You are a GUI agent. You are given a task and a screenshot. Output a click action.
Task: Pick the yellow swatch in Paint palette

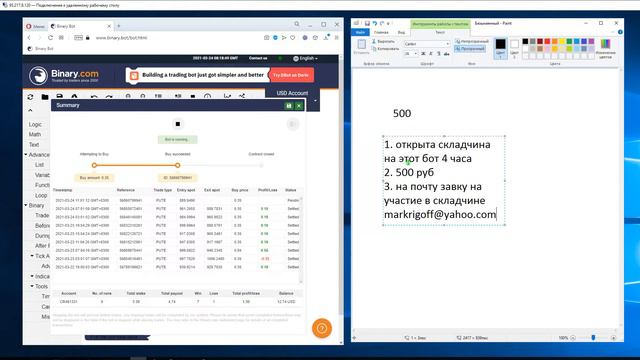562,41
